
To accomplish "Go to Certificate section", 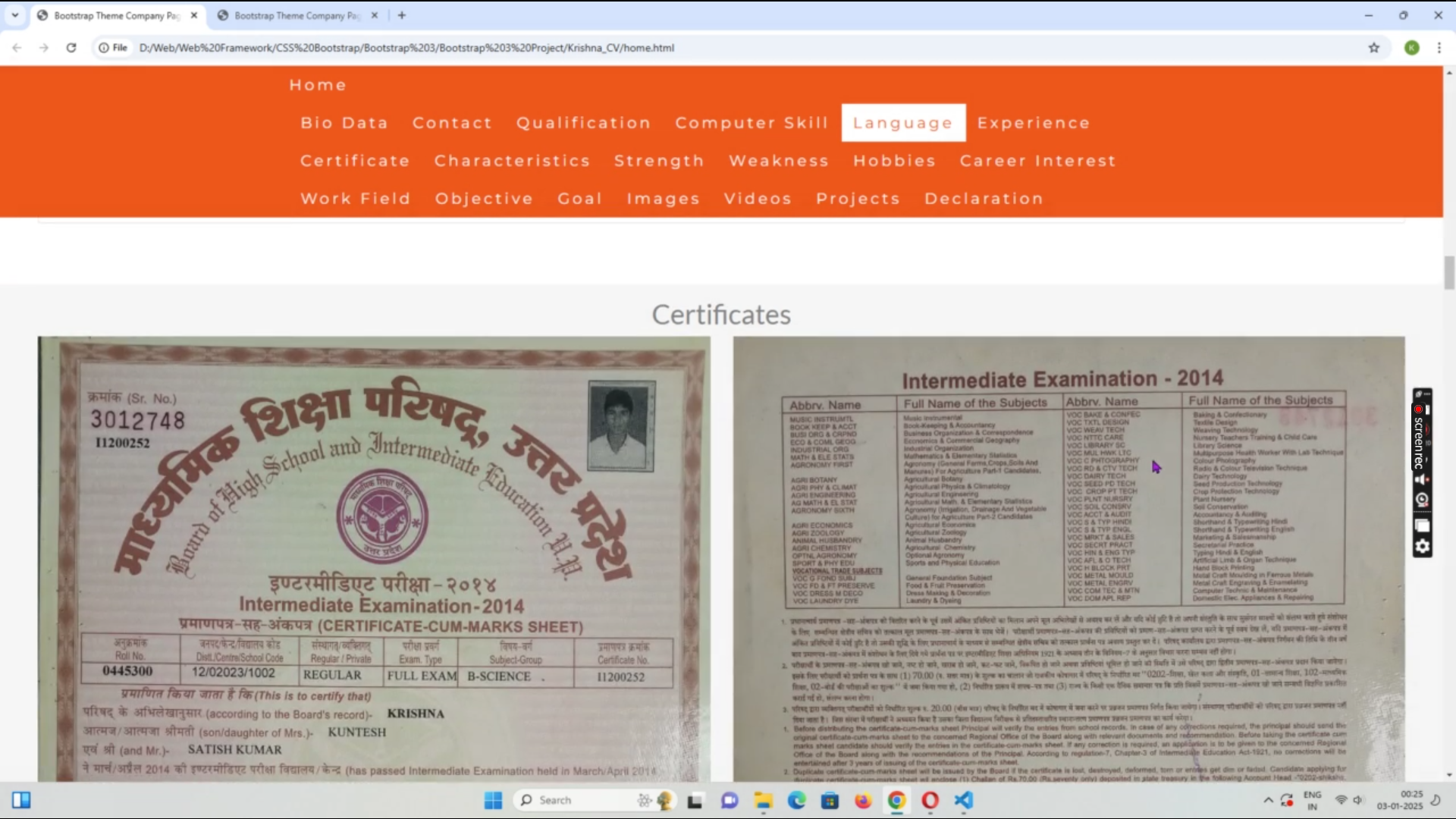I will pyautogui.click(x=355, y=161).
